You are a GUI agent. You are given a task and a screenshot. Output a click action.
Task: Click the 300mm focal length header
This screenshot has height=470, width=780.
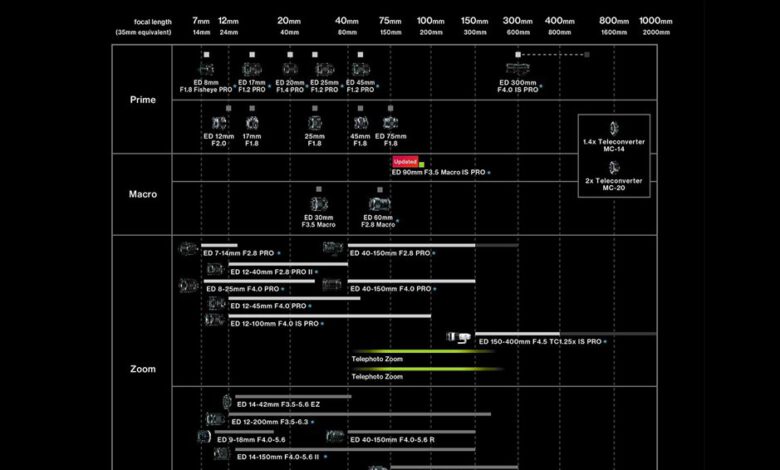(517, 21)
